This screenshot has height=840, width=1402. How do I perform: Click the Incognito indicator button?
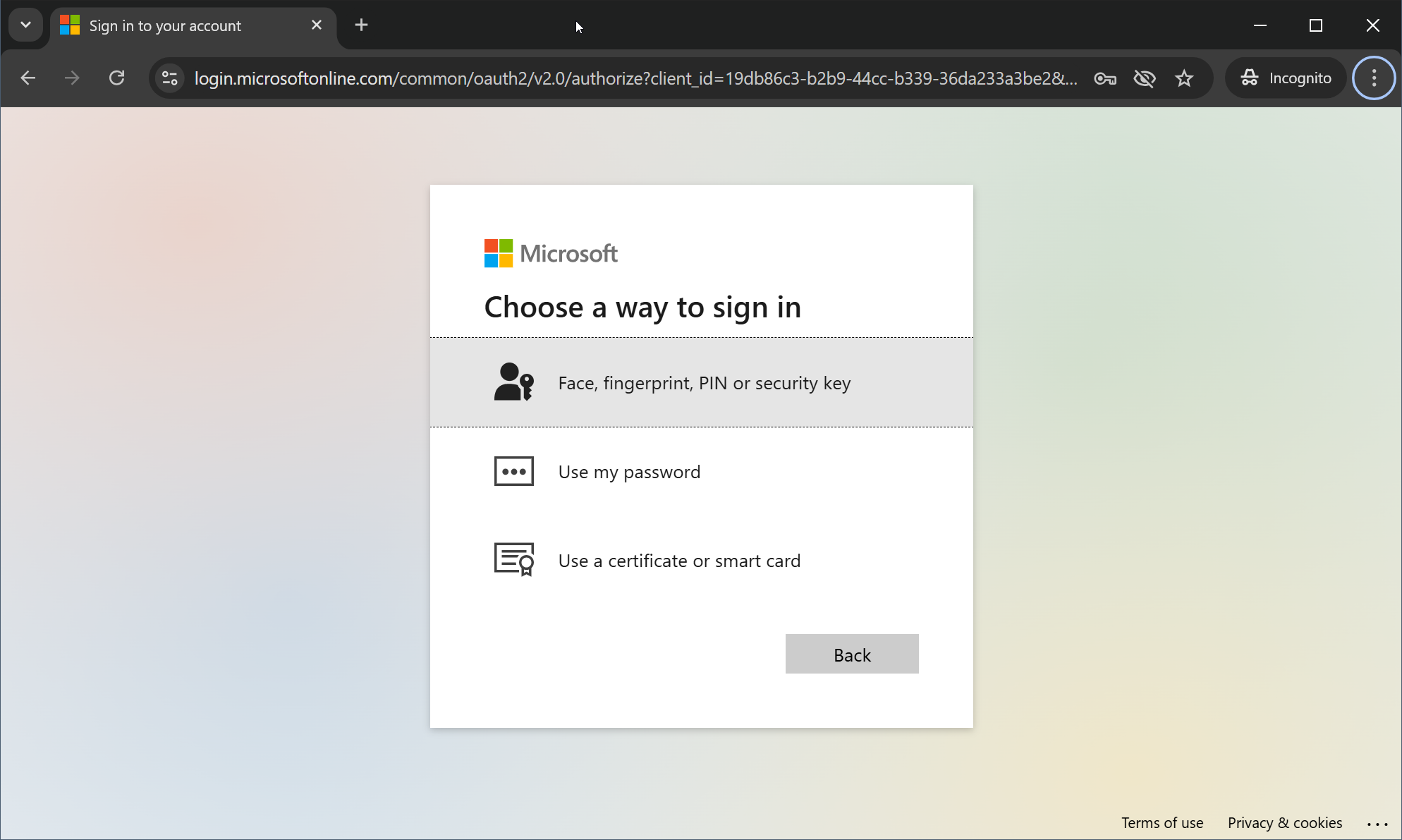pyautogui.click(x=1286, y=78)
